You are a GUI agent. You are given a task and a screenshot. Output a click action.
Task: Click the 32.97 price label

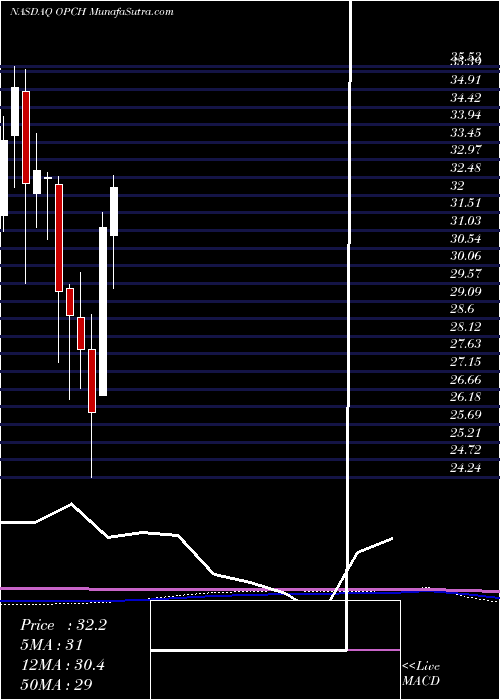click(466, 150)
